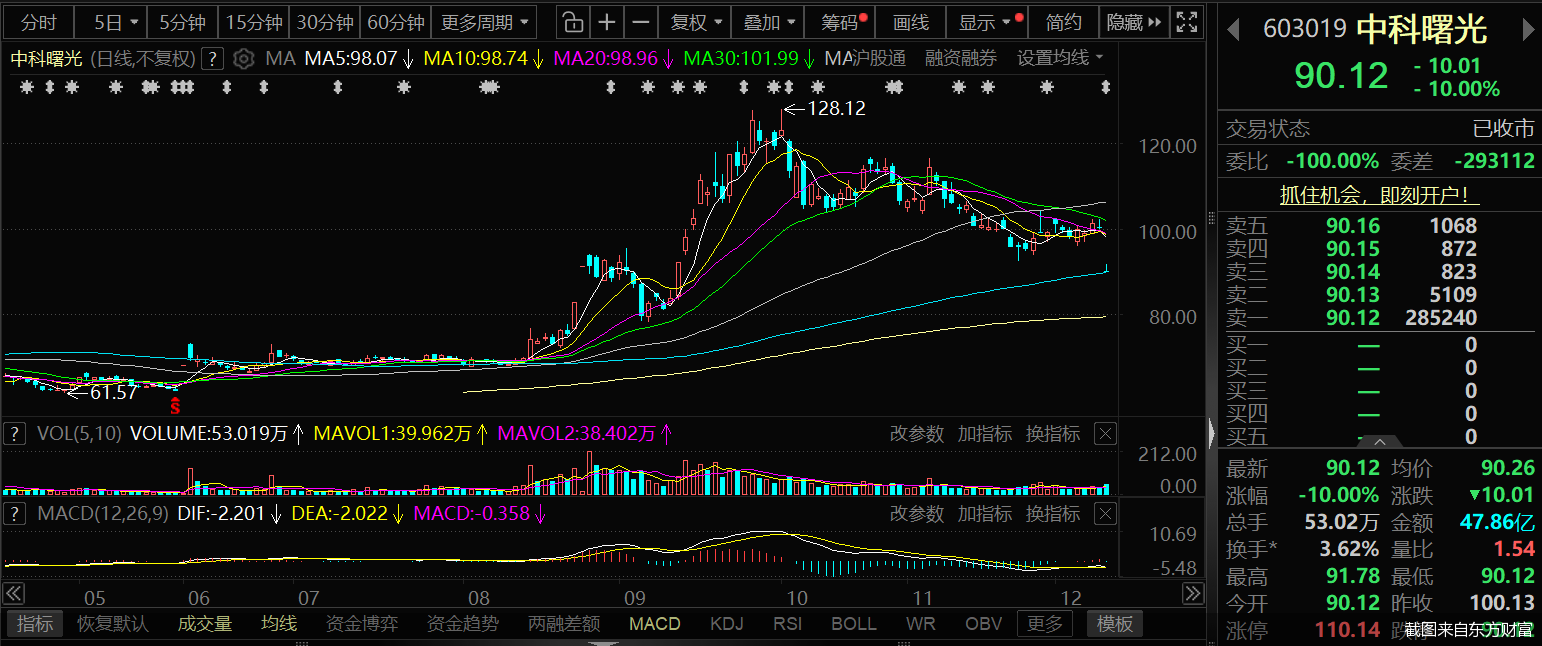Click the fullscreen expand icon
Image resolution: width=1542 pixels, height=646 pixels.
tap(1186, 22)
